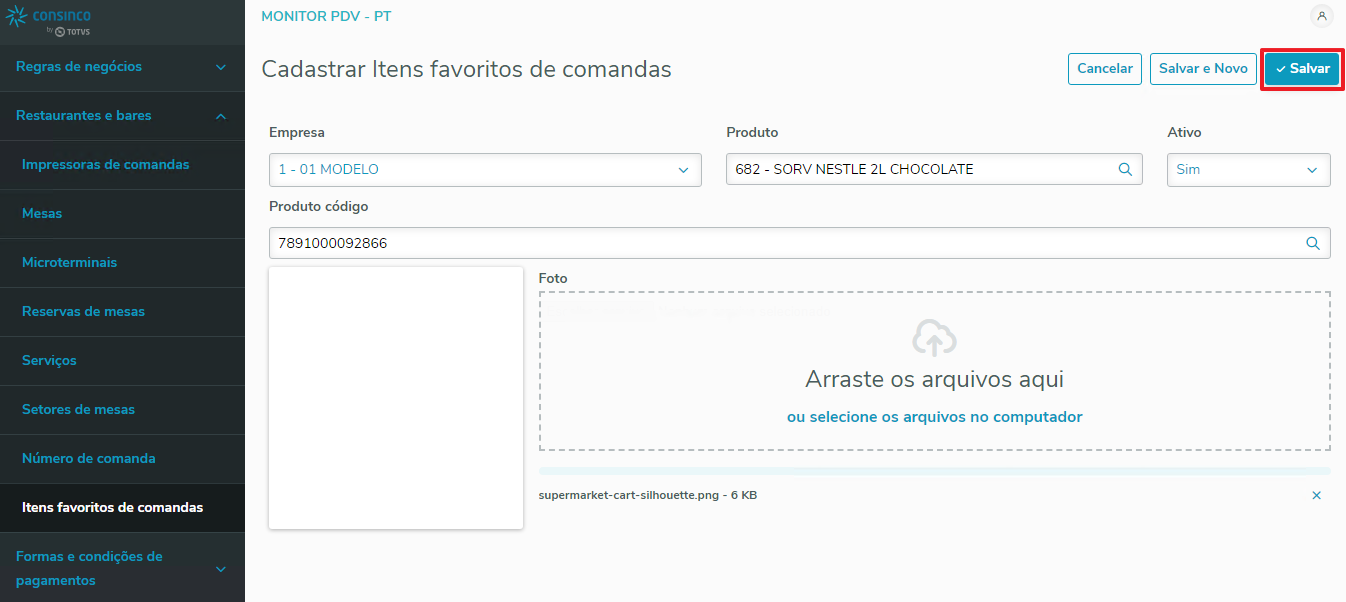
Task: Expand Regras de negócios menu
Action: (x=122, y=67)
